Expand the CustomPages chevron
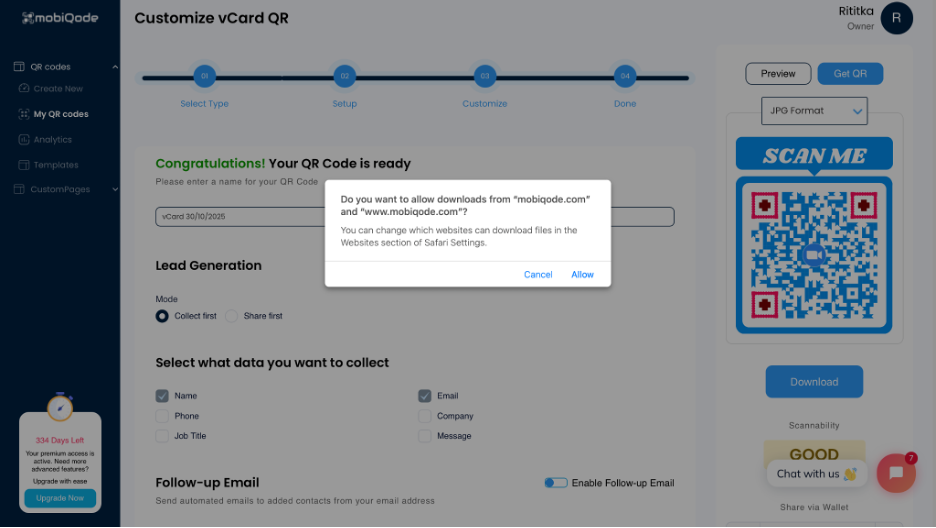This screenshot has height=528, width=936. pyautogui.click(x=115, y=189)
